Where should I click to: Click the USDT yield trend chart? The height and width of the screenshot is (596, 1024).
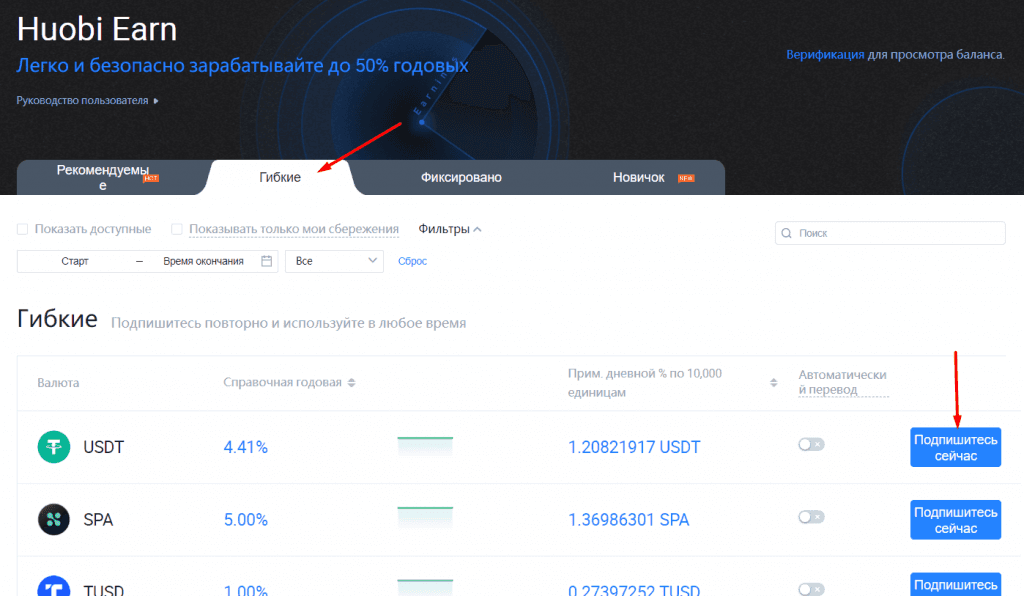(425, 447)
